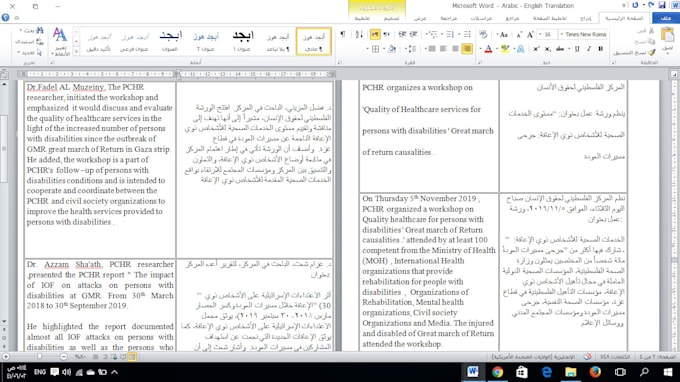This screenshot has height=382, width=680.
Task: Click the Save icon in title bar
Action: [x=662, y=5]
